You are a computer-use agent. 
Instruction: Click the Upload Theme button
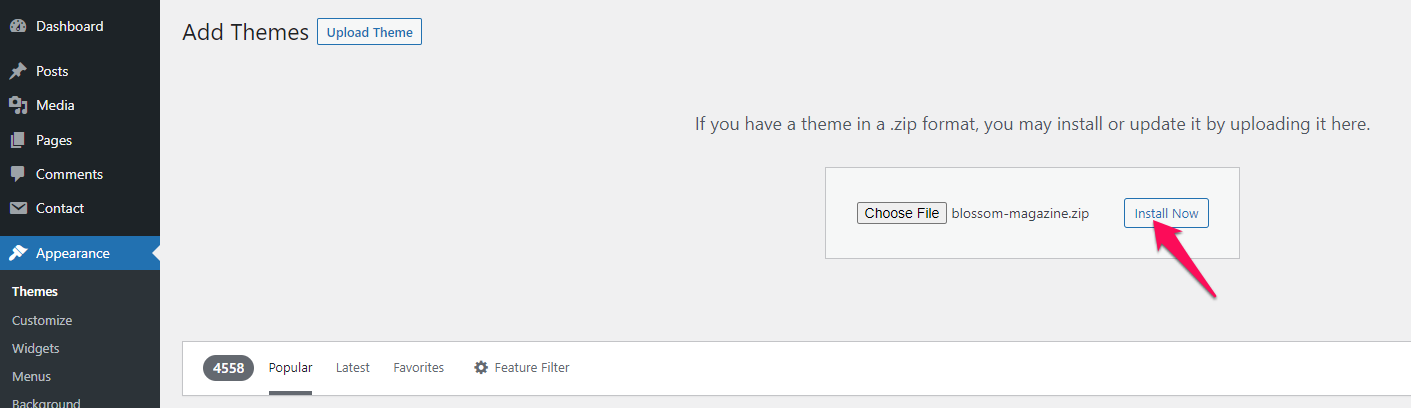tap(369, 32)
